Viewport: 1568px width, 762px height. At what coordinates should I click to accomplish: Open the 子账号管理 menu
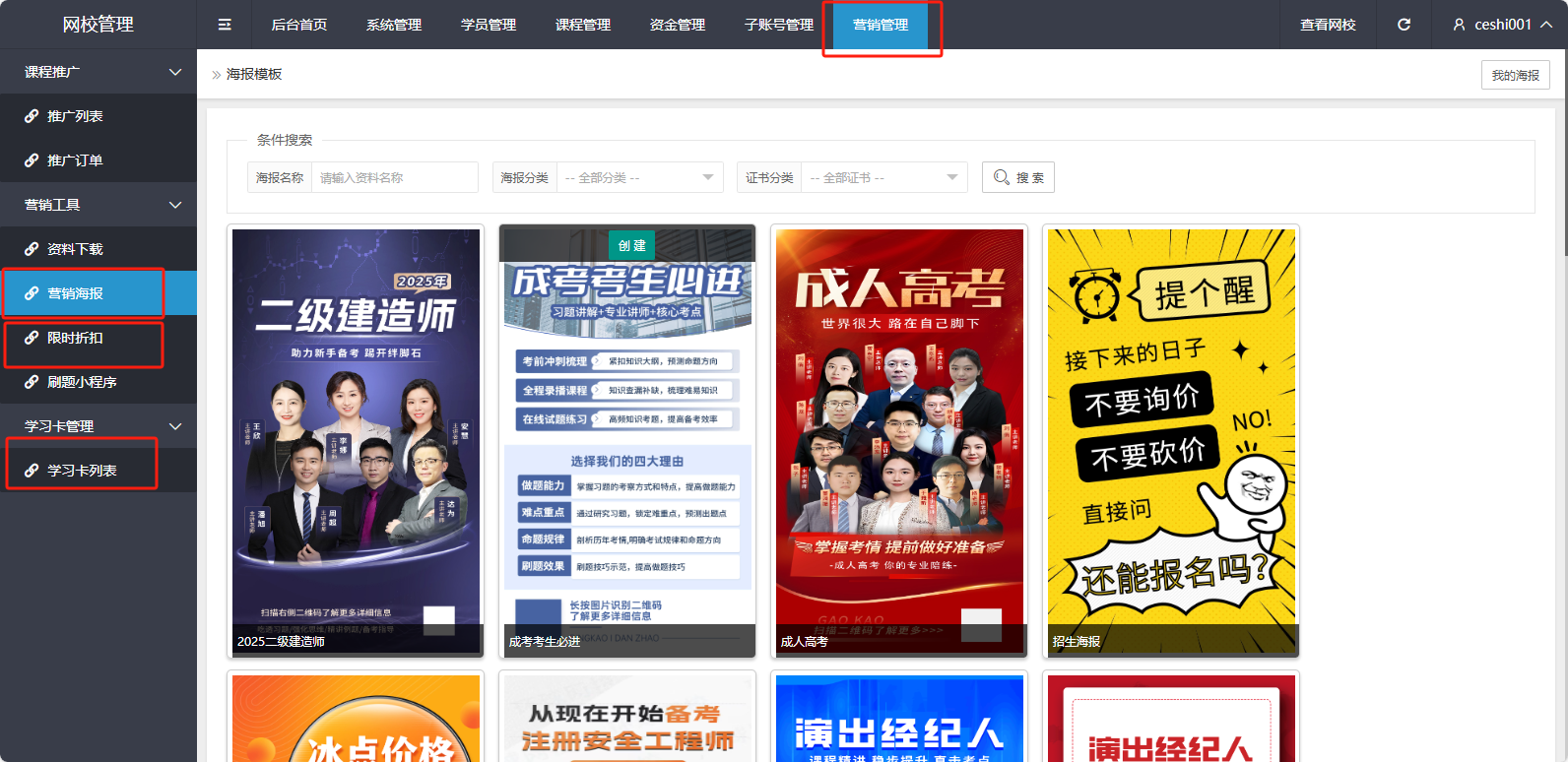point(779,25)
